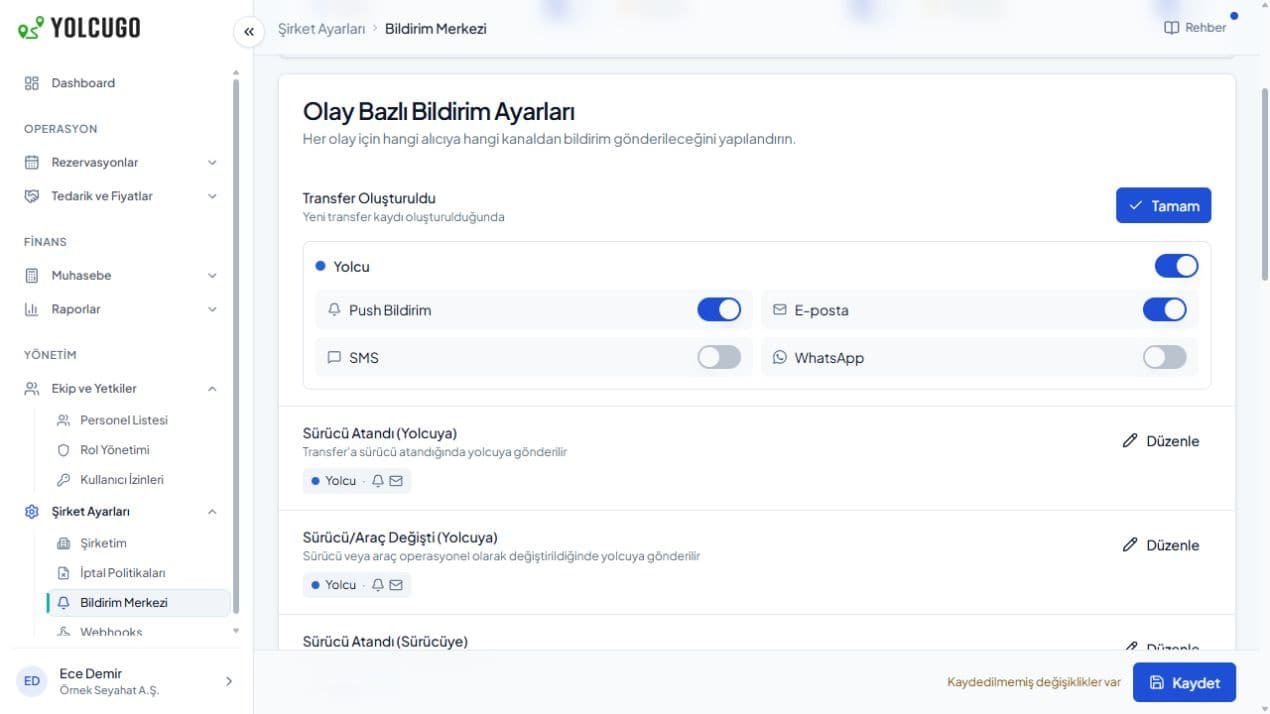This screenshot has height=714, width=1270.
Task: Collapse the Şirket Ayarları chevron
Action: (x=212, y=511)
